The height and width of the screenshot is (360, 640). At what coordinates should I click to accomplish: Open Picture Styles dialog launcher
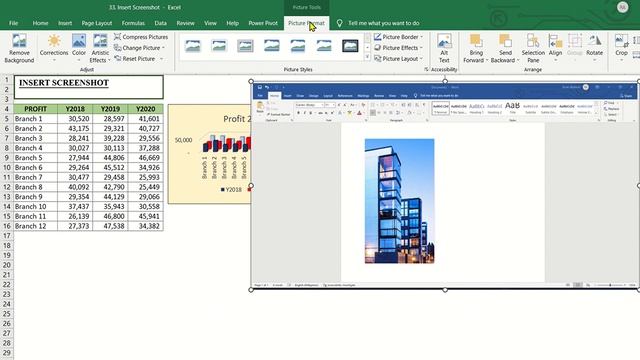click(x=426, y=69)
